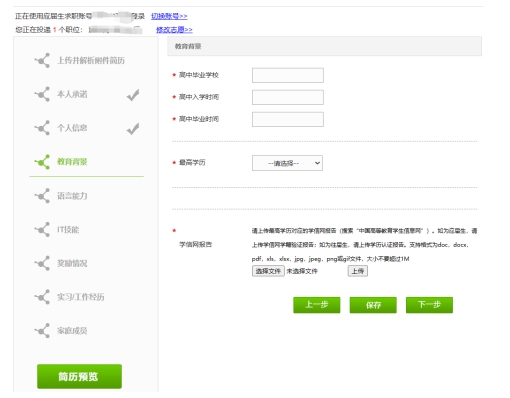Open the 家庭成员 section in sidebar

[72, 331]
